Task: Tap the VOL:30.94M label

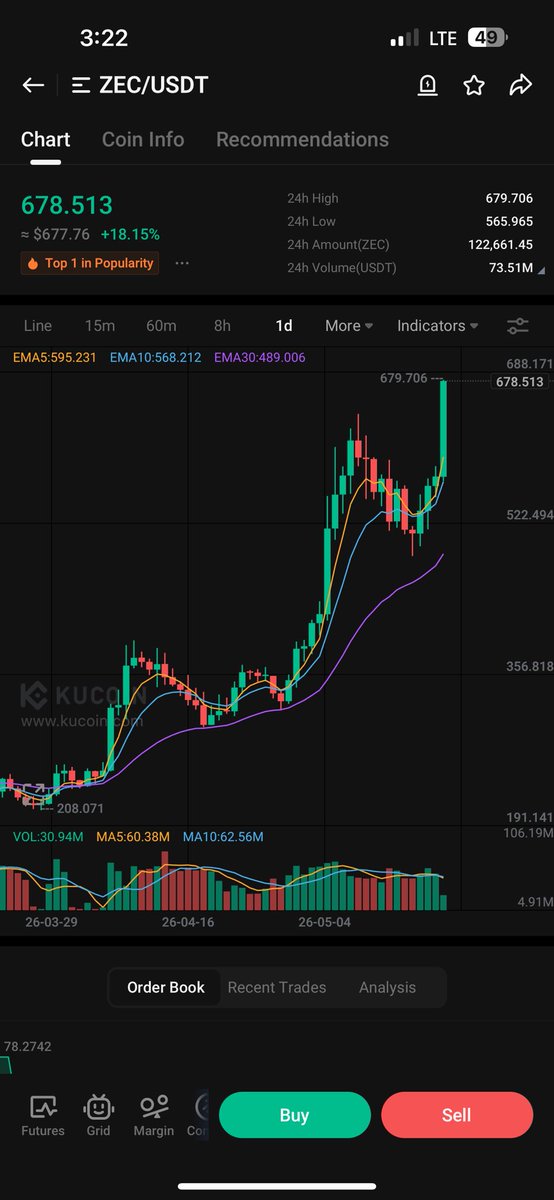Action: [49, 836]
